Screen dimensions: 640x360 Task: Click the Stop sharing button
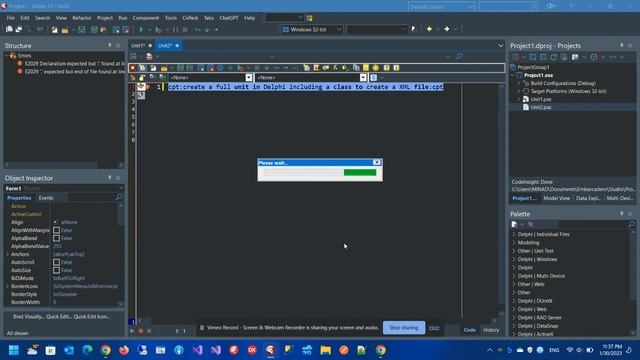tap(403, 328)
